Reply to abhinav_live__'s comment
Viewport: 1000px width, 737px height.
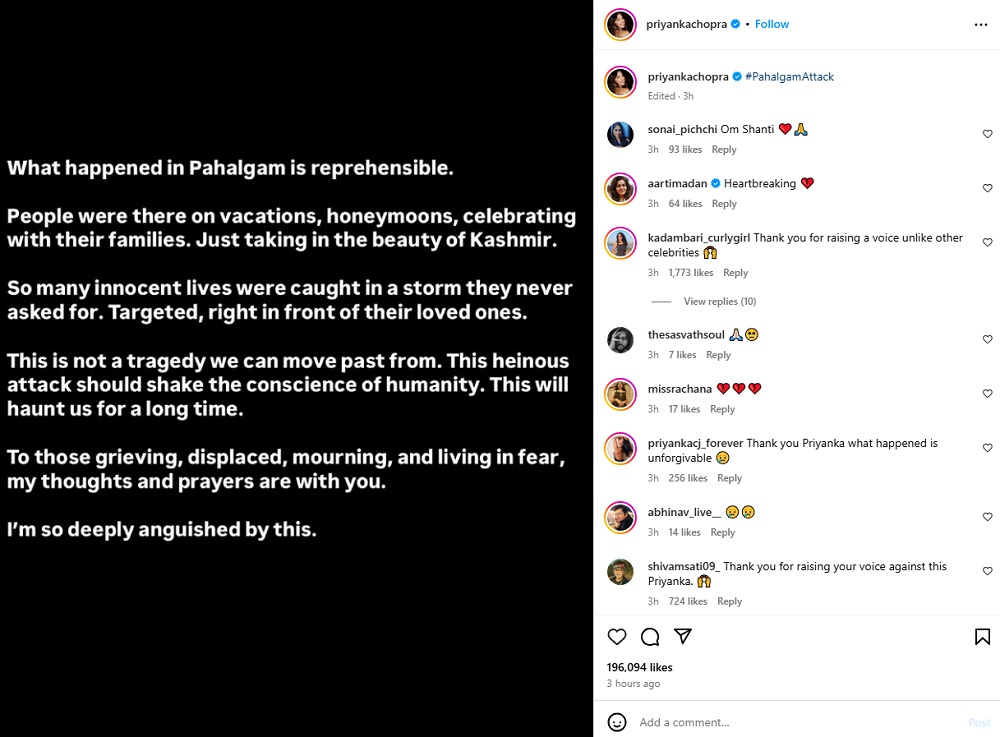click(x=722, y=532)
